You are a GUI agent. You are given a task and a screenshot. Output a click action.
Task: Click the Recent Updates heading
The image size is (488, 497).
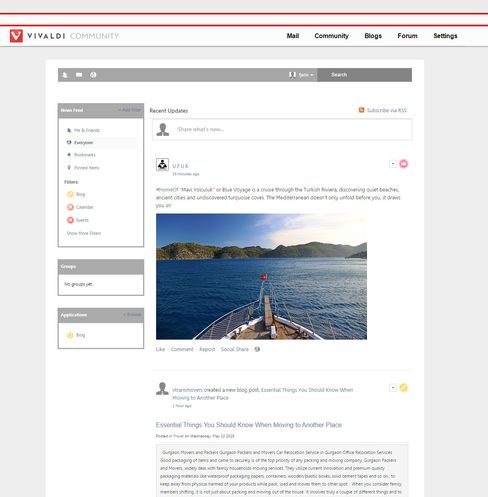[169, 111]
